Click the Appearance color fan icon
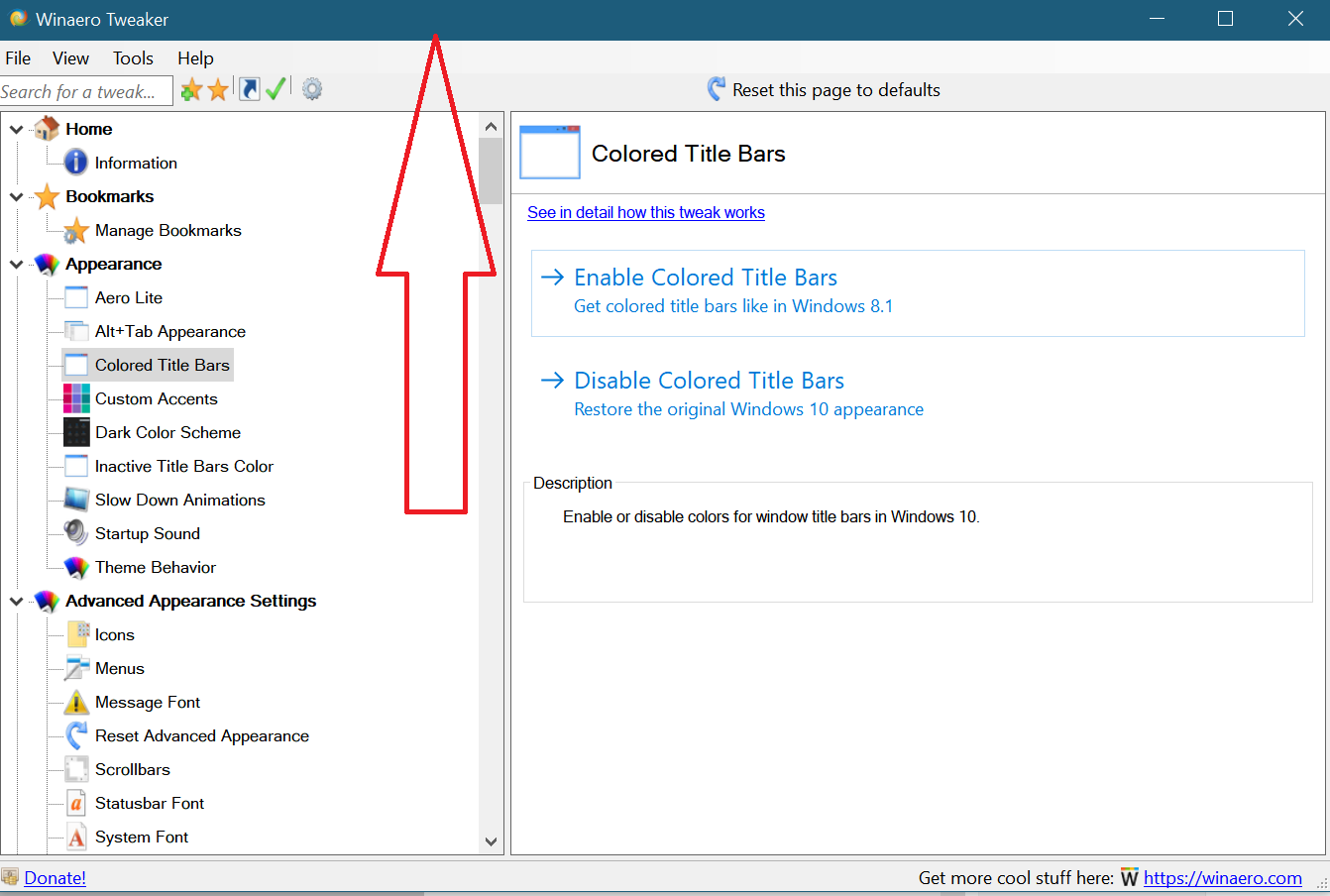 (47, 264)
